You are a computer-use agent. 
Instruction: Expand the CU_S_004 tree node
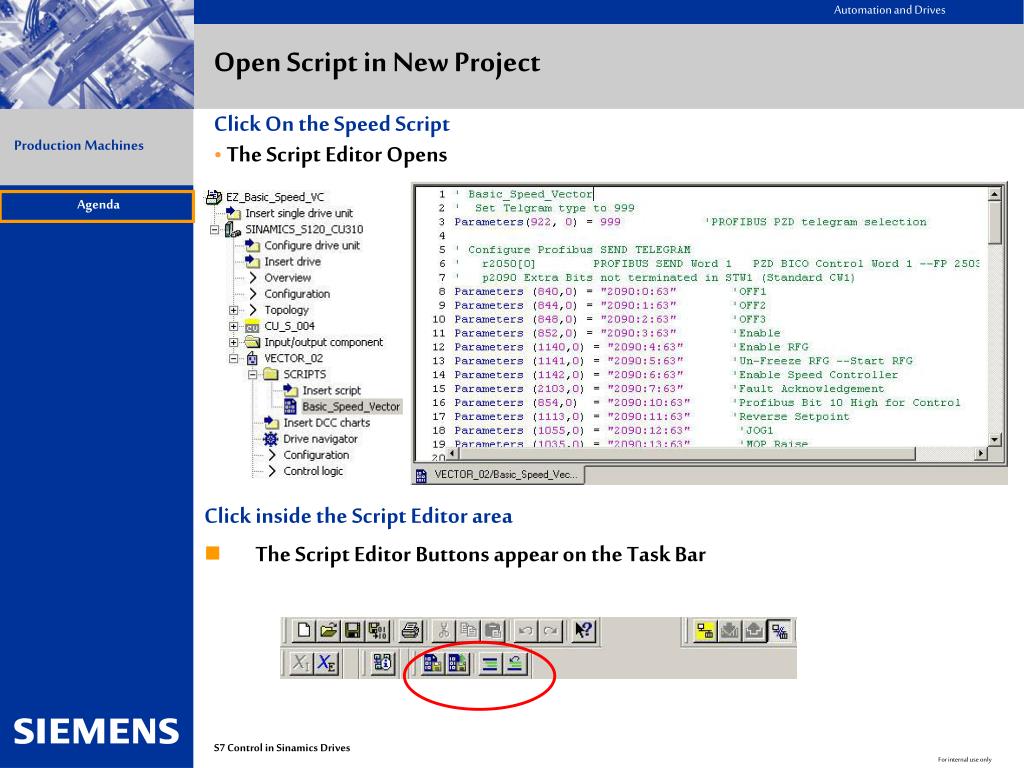[x=233, y=326]
